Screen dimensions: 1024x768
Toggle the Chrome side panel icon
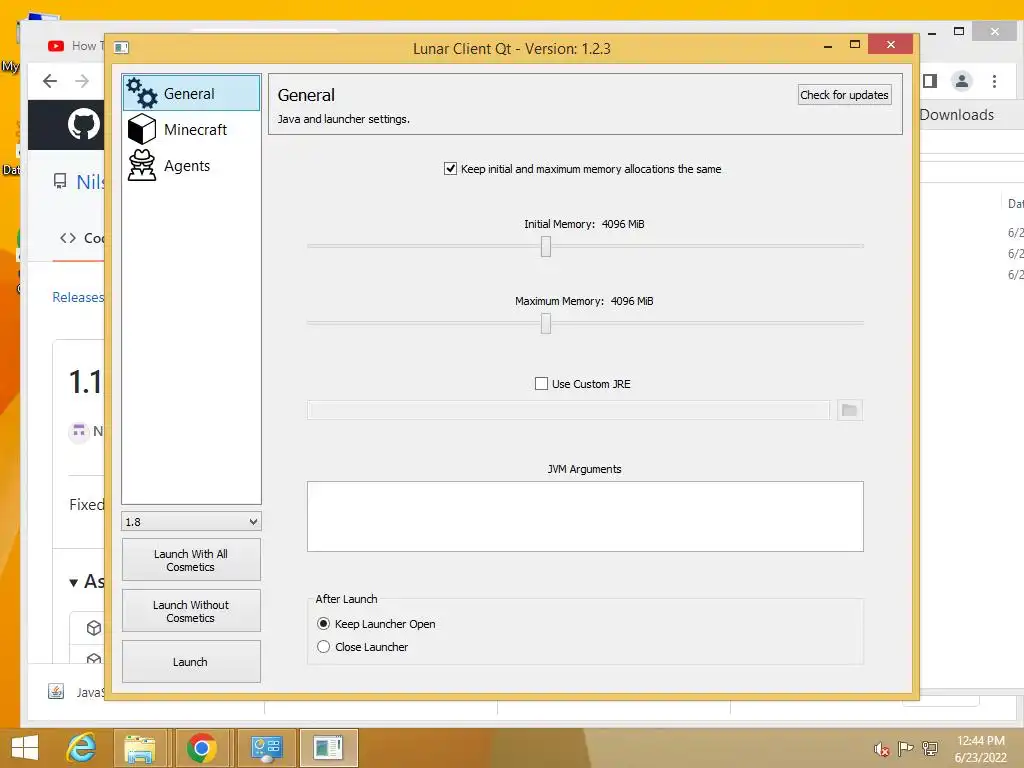(930, 81)
